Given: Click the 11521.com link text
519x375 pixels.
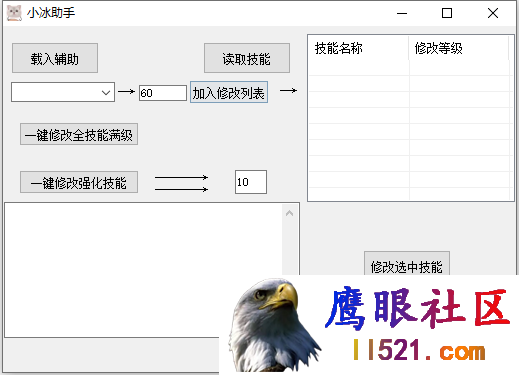Looking at the screenshot, I should pyautogui.click(x=419, y=350).
